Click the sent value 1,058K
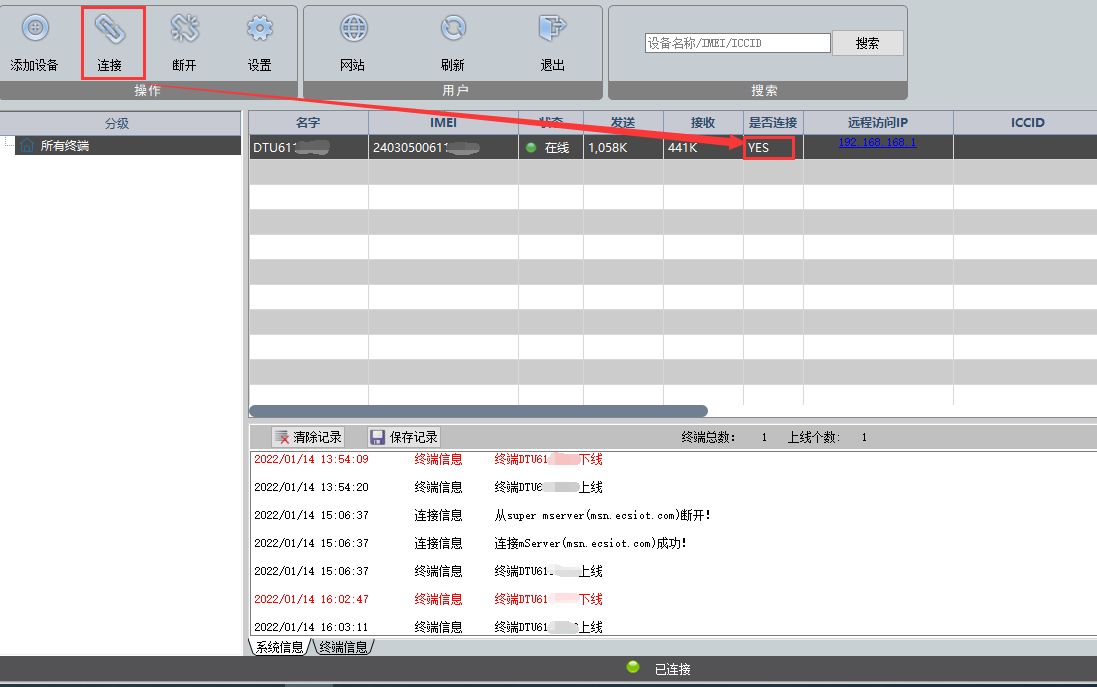The height and width of the screenshot is (687, 1097). (608, 148)
